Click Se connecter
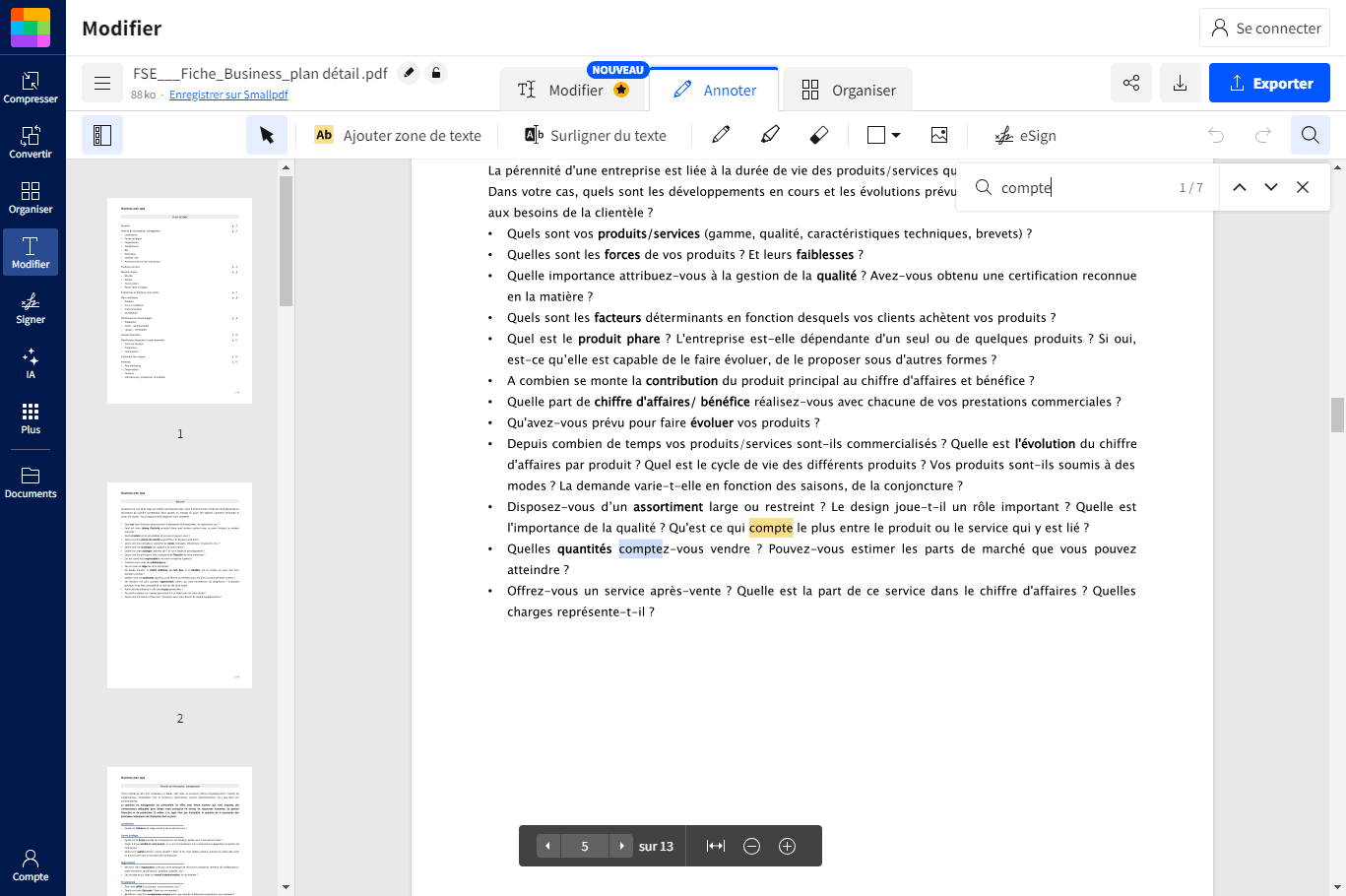This screenshot has width=1346, height=896. point(1265,28)
